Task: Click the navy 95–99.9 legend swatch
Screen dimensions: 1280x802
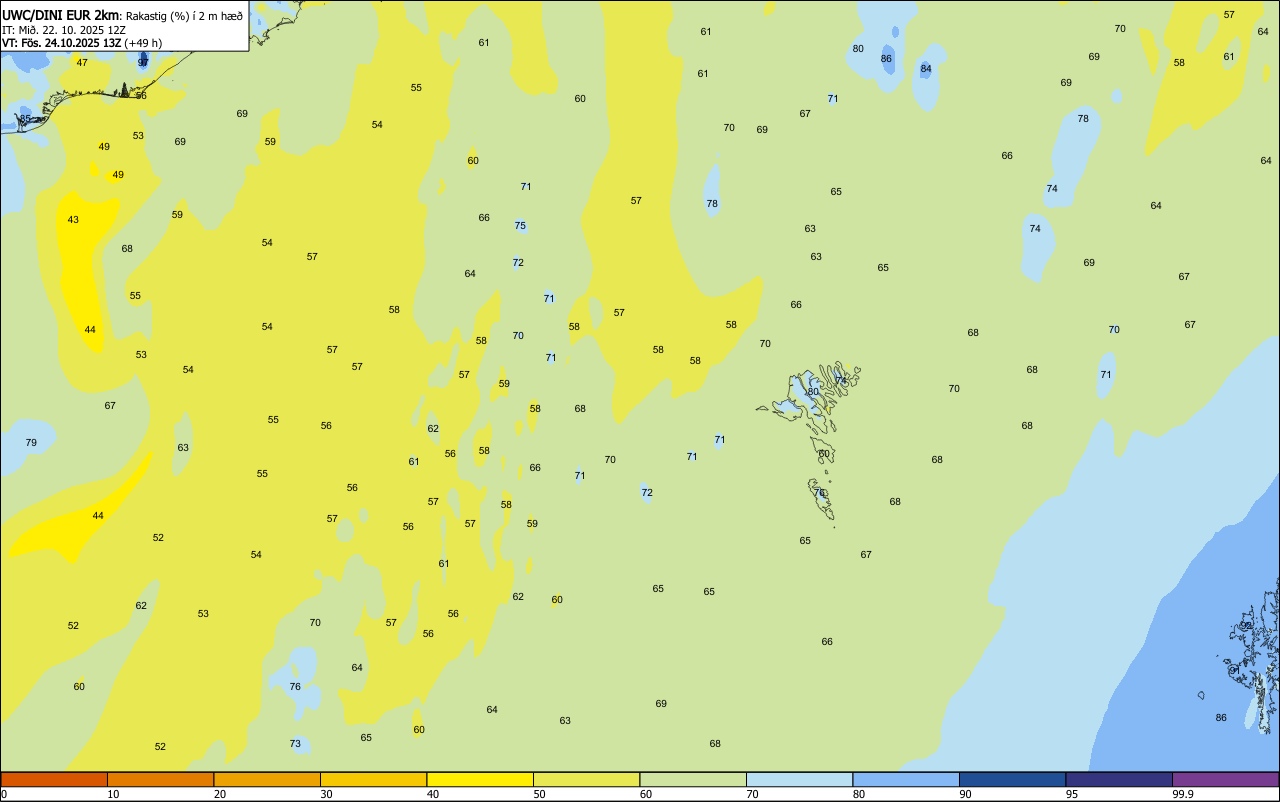Action: click(1119, 779)
